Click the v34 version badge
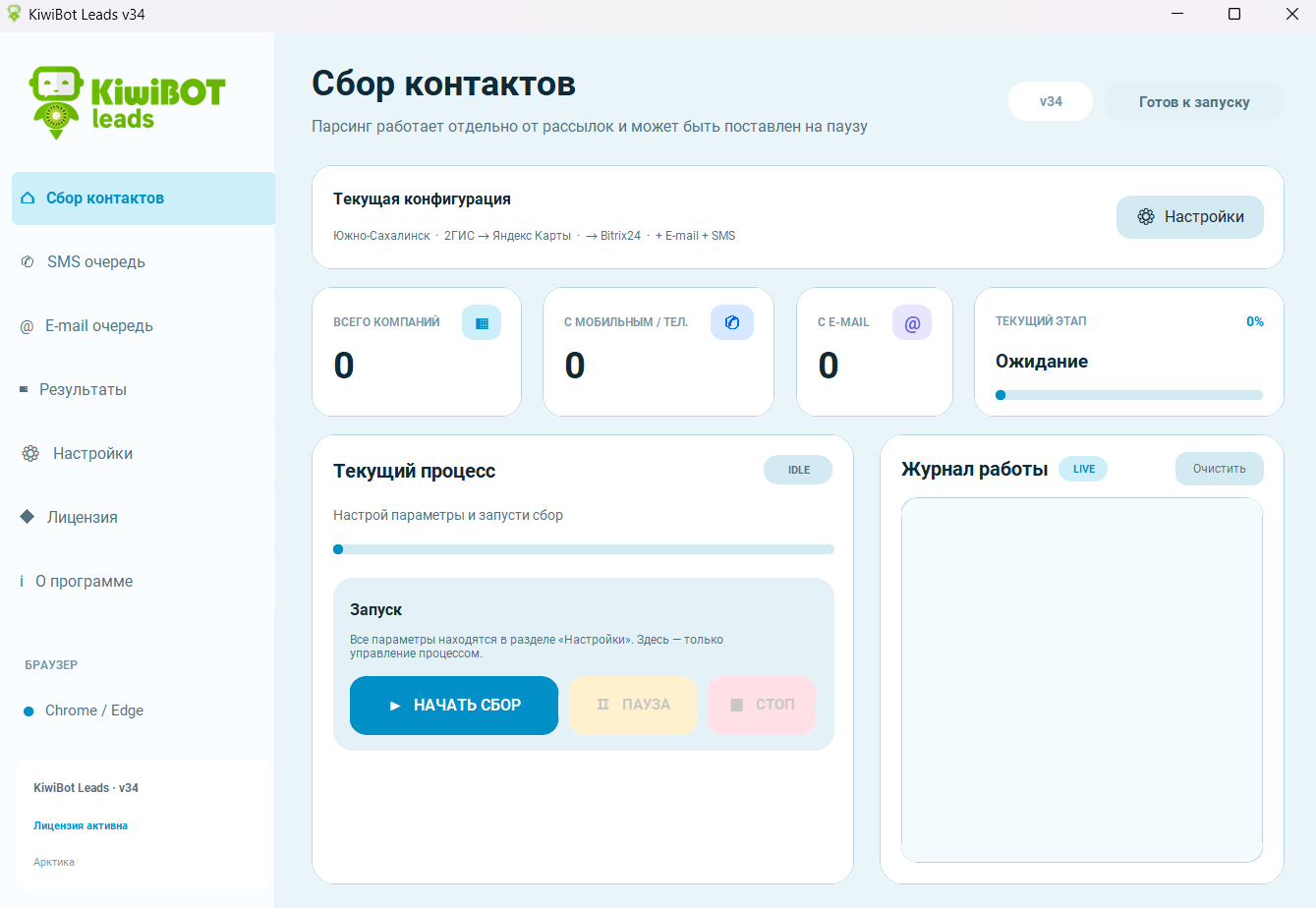Viewport: 1316px width, 908px height. (x=1051, y=101)
